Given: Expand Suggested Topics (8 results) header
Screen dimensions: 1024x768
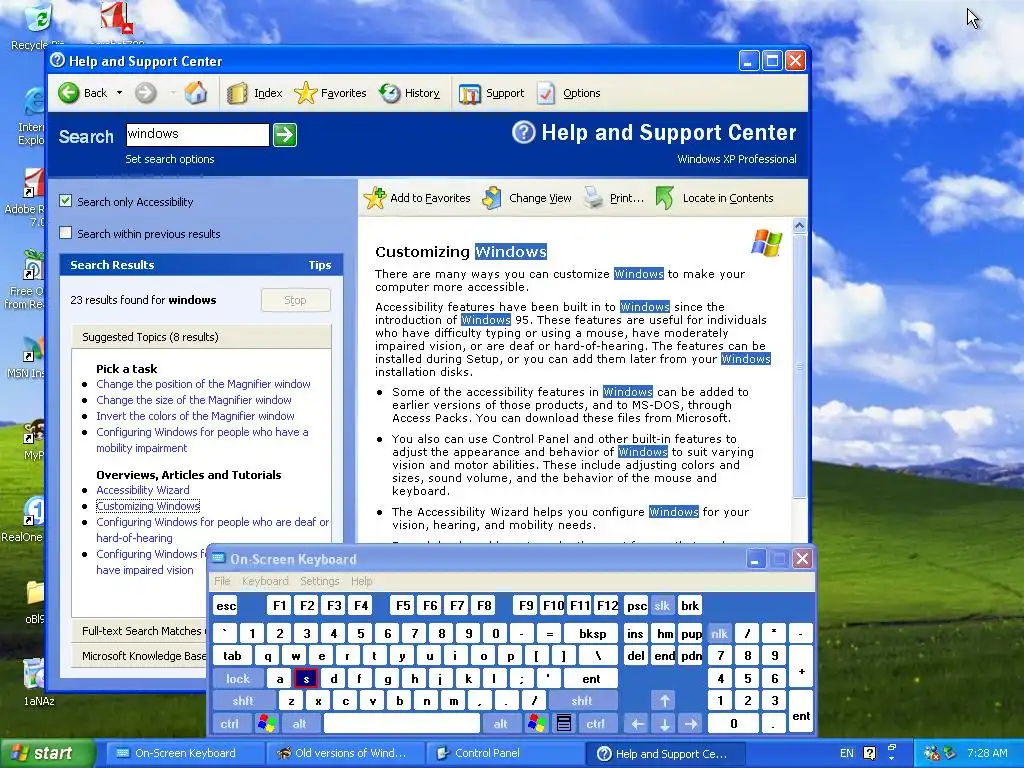Looking at the screenshot, I should [201, 337].
